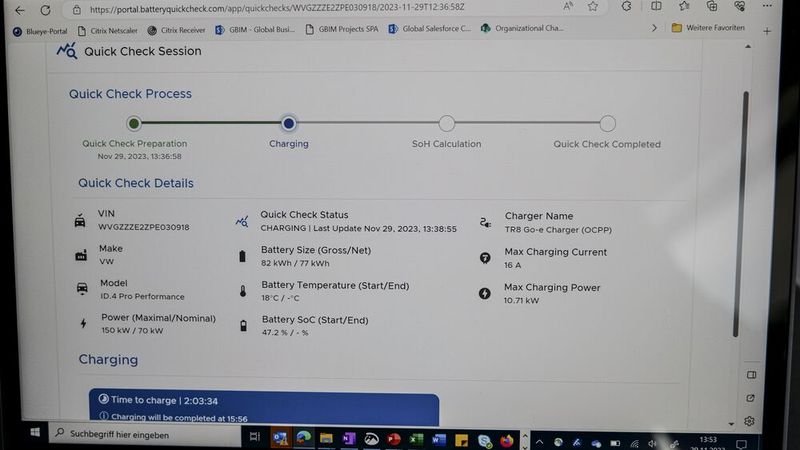Open the Weitere Favoriten folder

[x=708, y=28]
